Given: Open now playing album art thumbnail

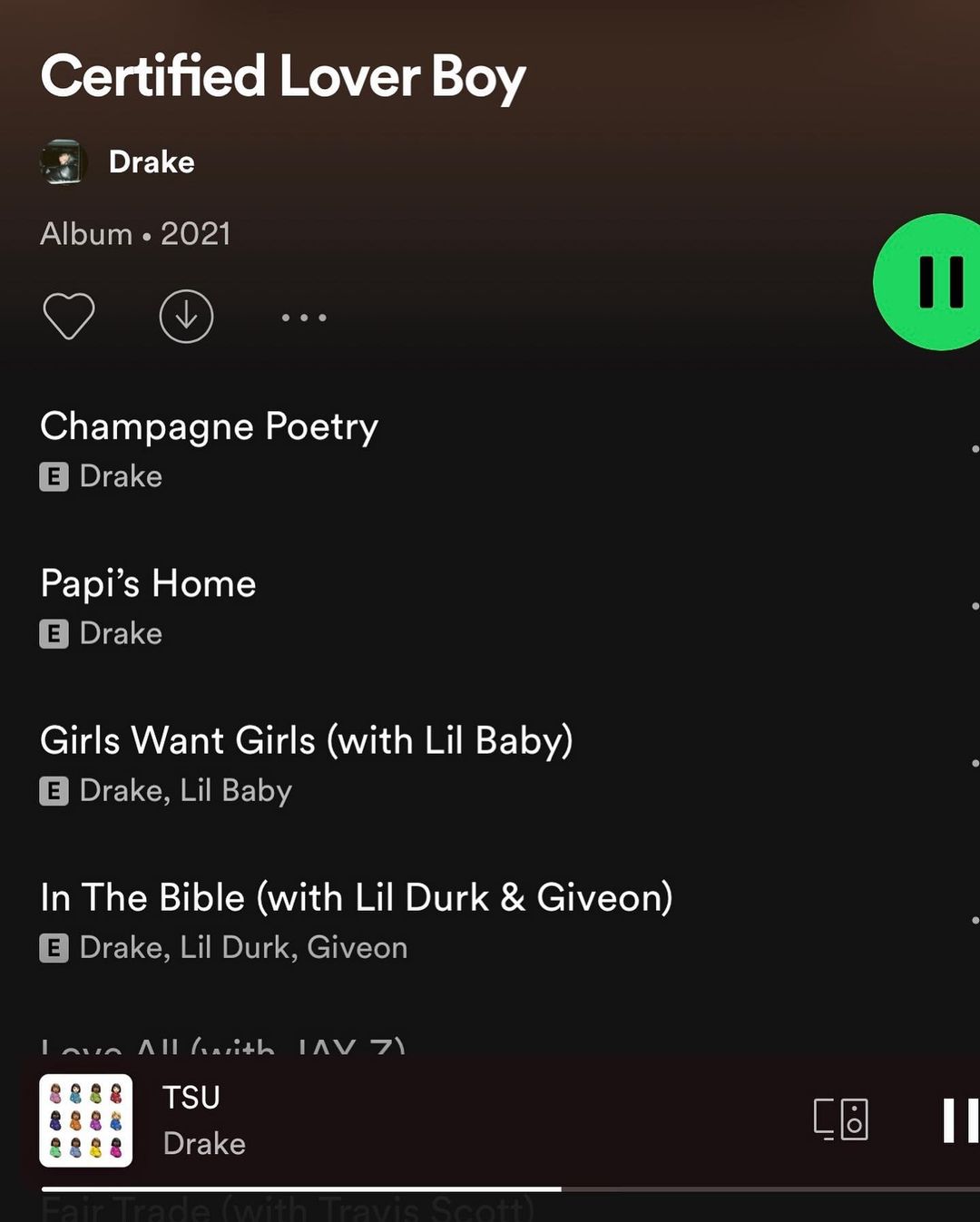Looking at the screenshot, I should (x=86, y=1120).
